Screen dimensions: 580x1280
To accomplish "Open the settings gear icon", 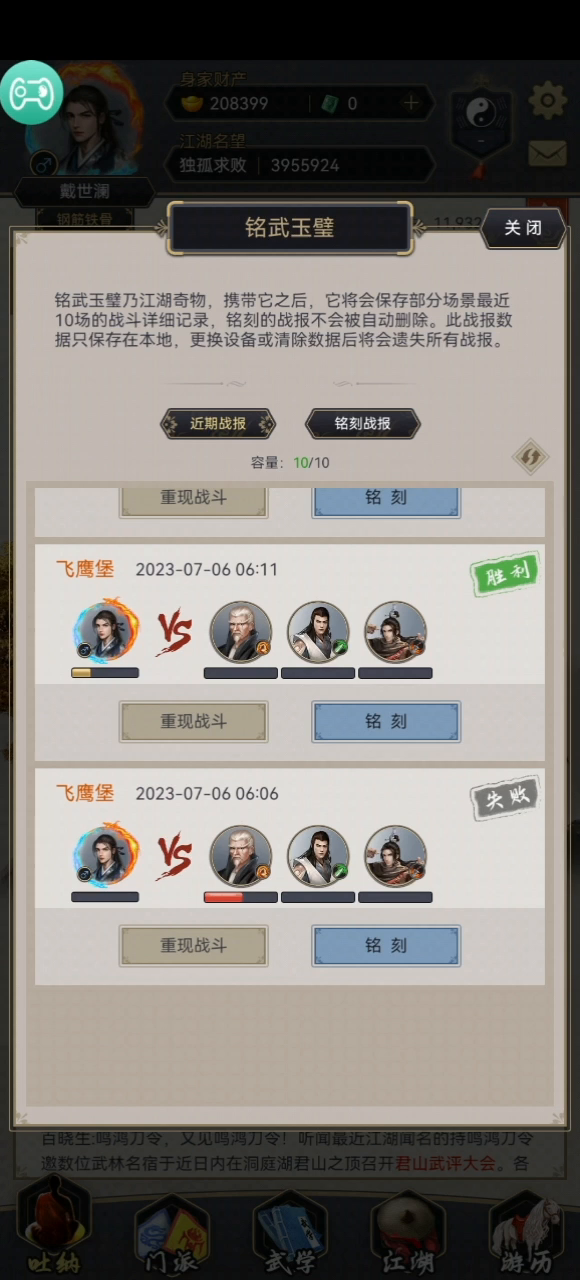I will tap(547, 100).
